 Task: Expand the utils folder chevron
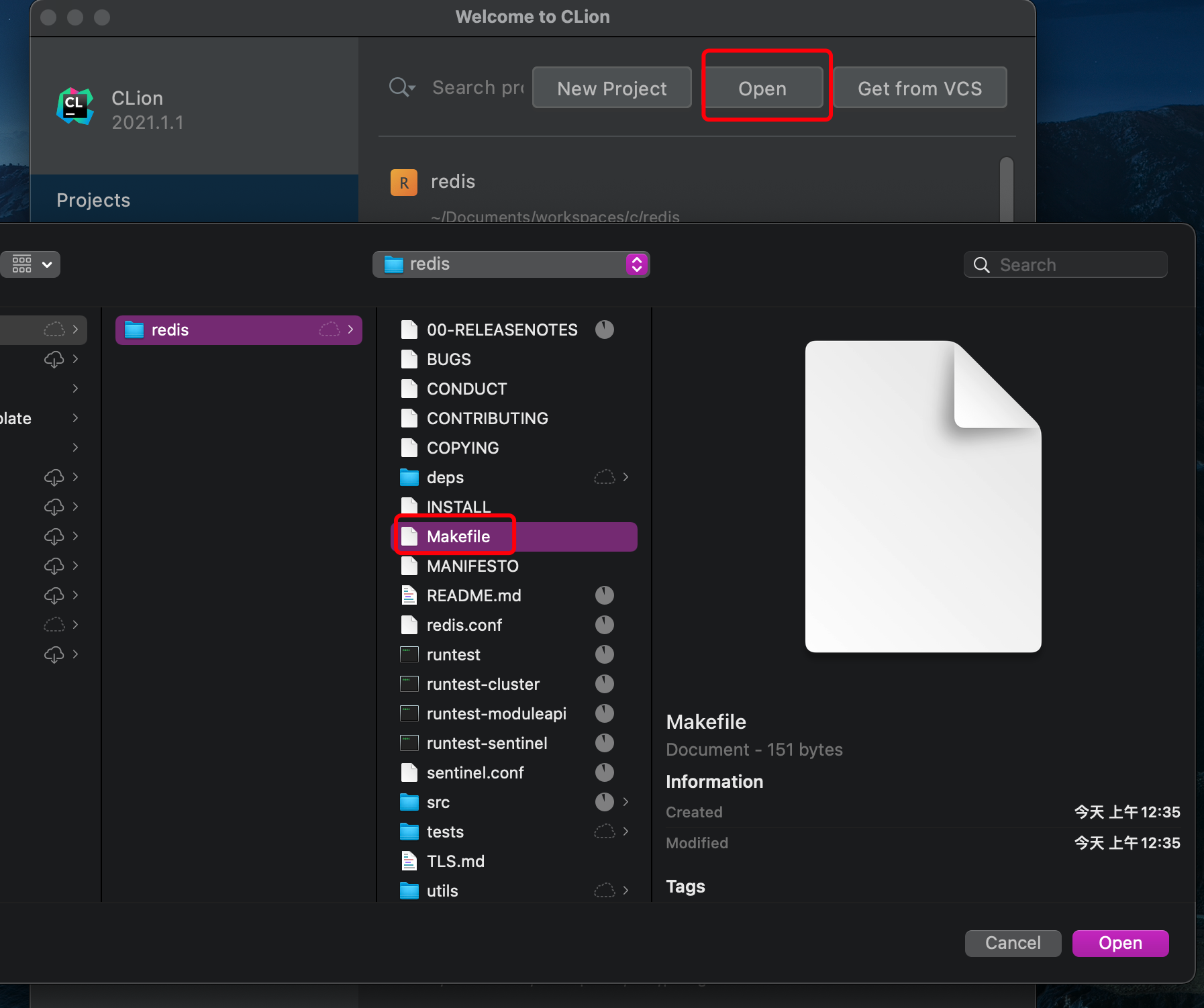point(625,891)
